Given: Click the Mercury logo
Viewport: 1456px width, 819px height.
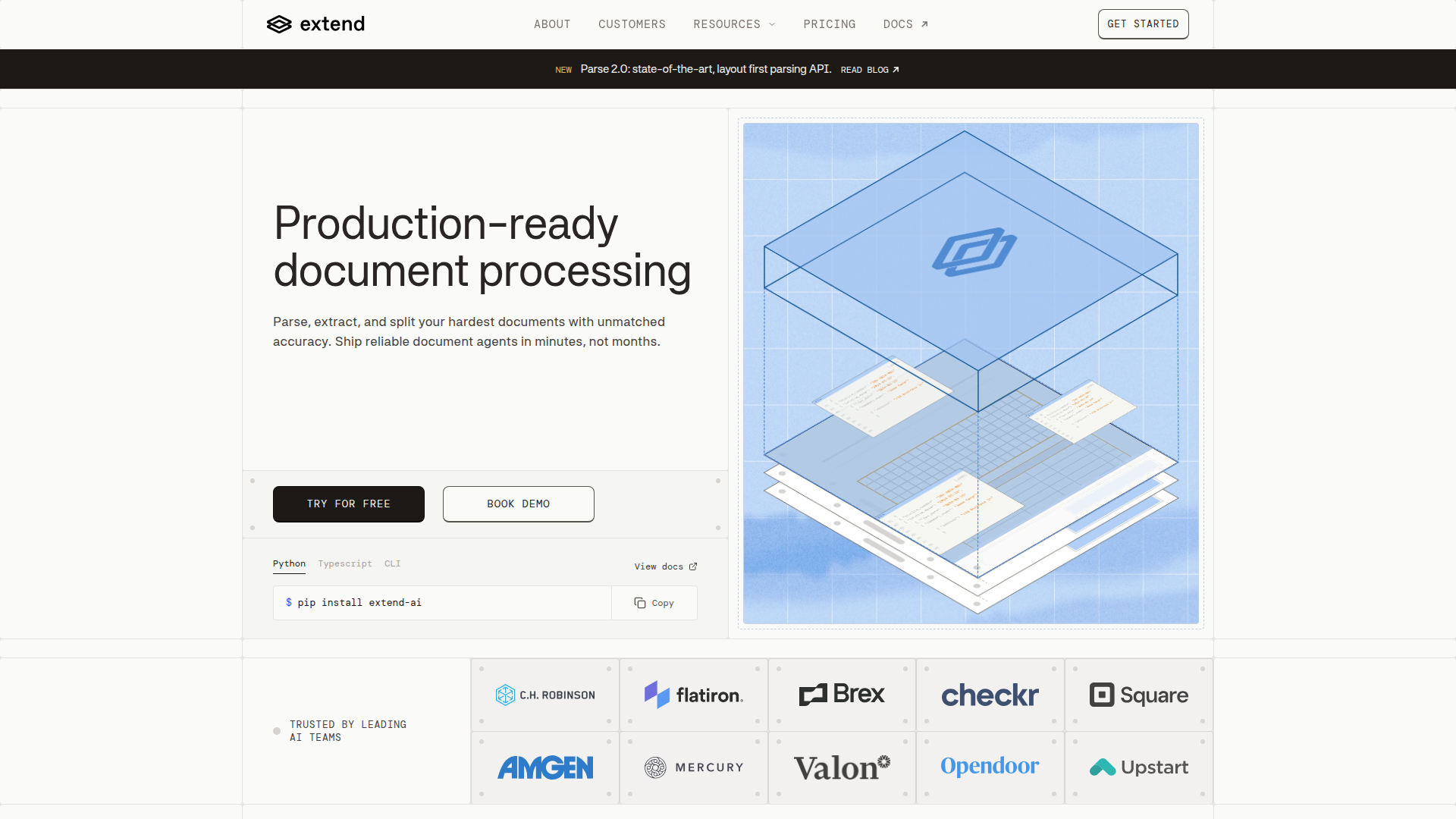Looking at the screenshot, I should point(694,767).
